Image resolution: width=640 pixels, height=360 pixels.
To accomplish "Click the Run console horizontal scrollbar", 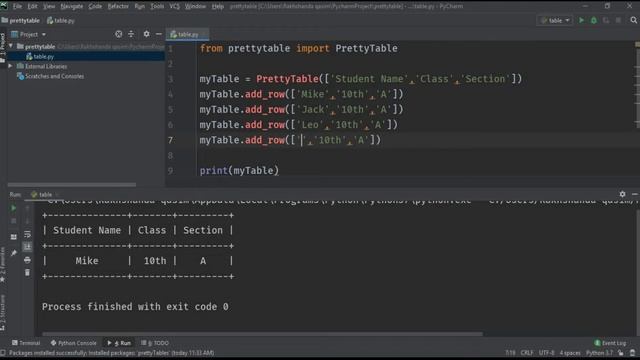I will click(262, 334).
